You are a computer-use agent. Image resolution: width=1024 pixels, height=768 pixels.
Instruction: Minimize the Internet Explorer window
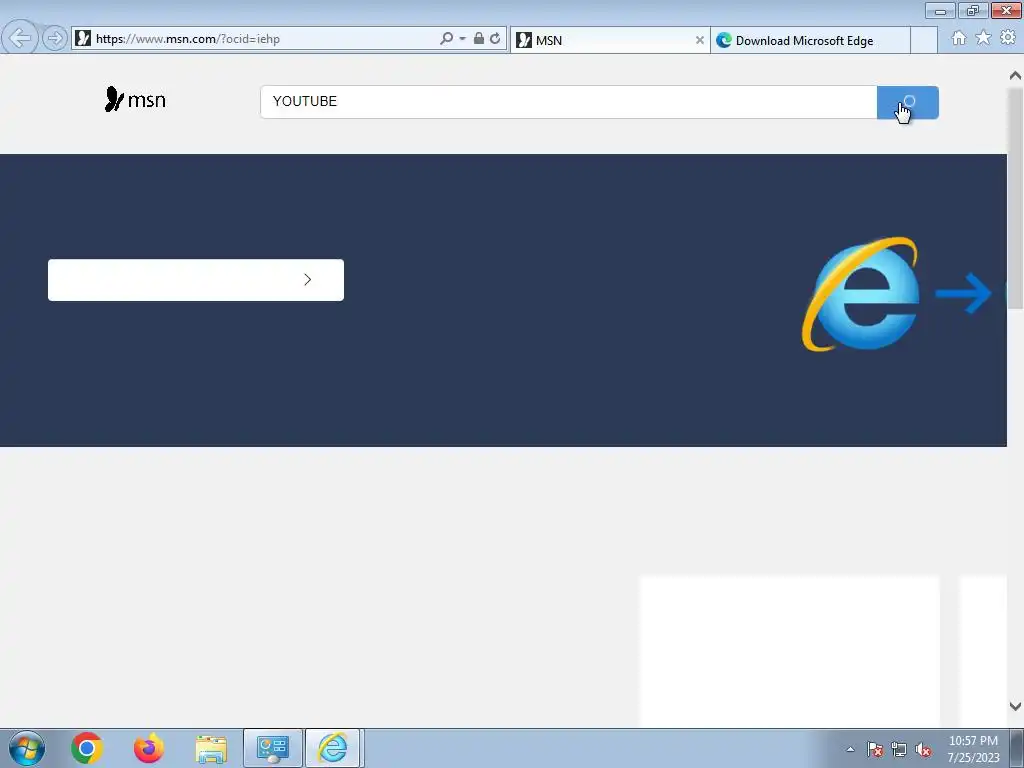pos(940,10)
